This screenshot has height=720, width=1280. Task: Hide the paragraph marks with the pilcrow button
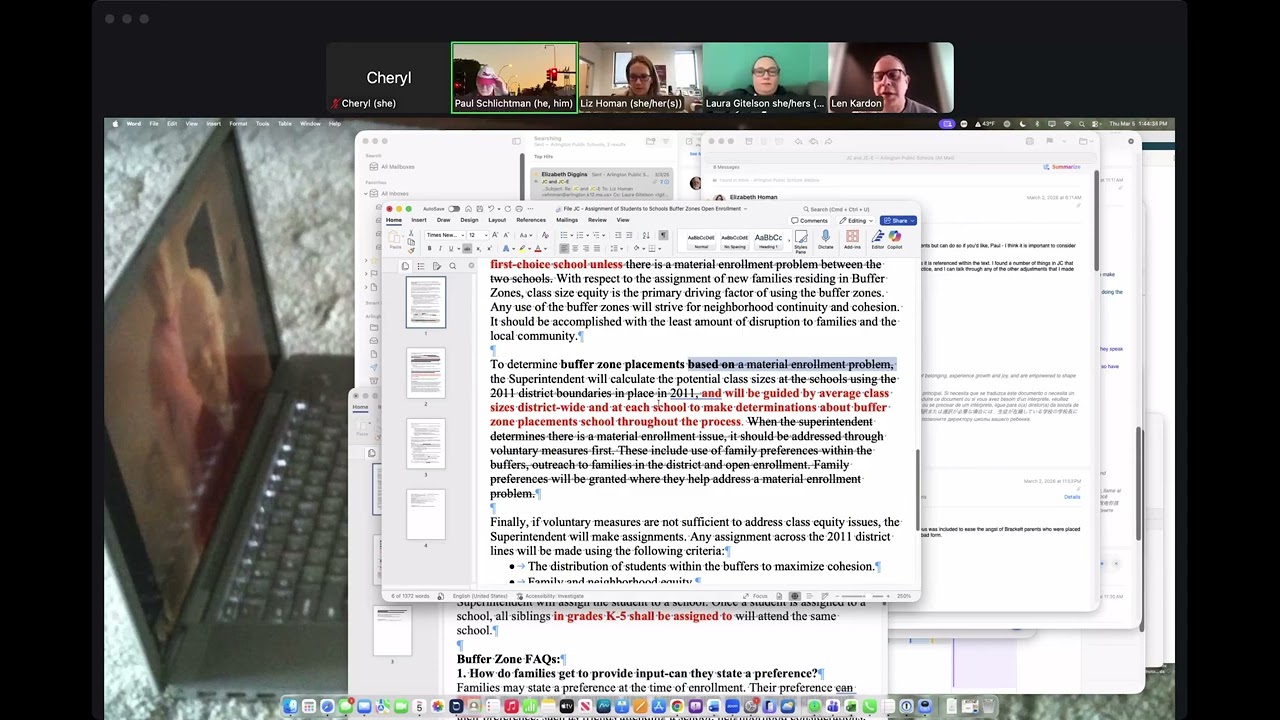coord(663,235)
